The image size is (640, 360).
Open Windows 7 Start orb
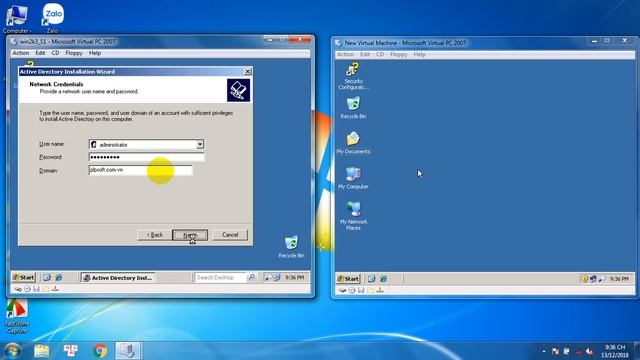tap(12, 350)
